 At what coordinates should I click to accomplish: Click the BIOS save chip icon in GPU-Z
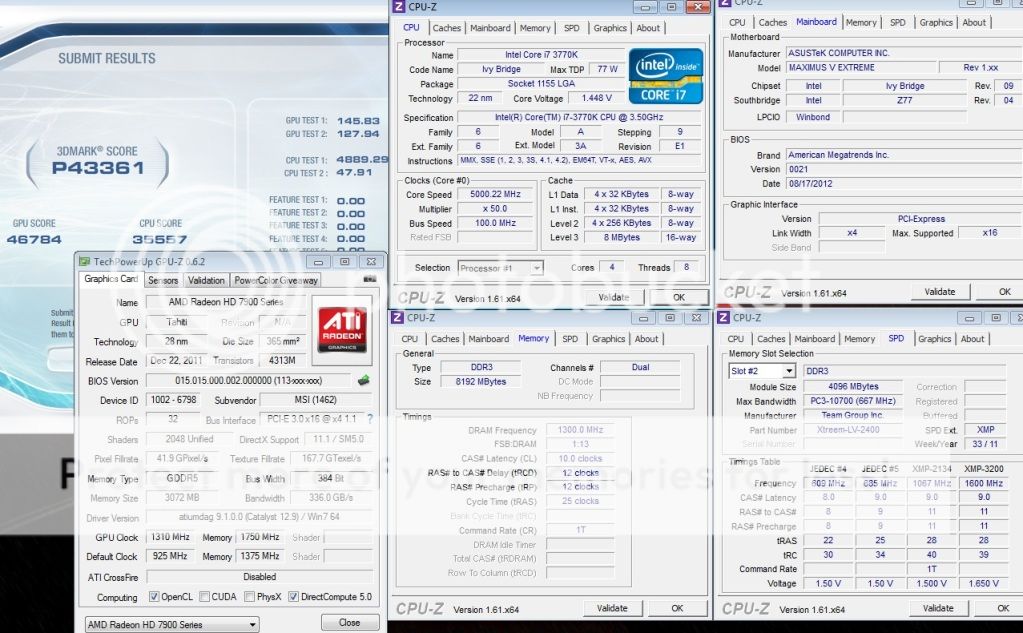(x=364, y=380)
